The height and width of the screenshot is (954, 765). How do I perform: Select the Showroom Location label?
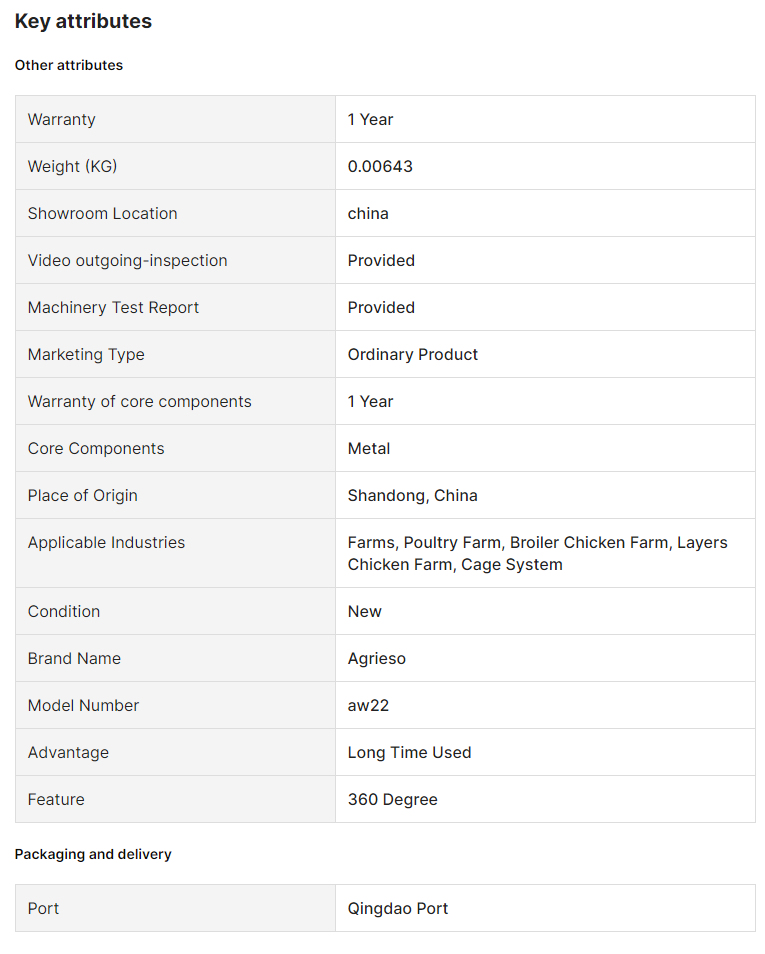tap(102, 214)
